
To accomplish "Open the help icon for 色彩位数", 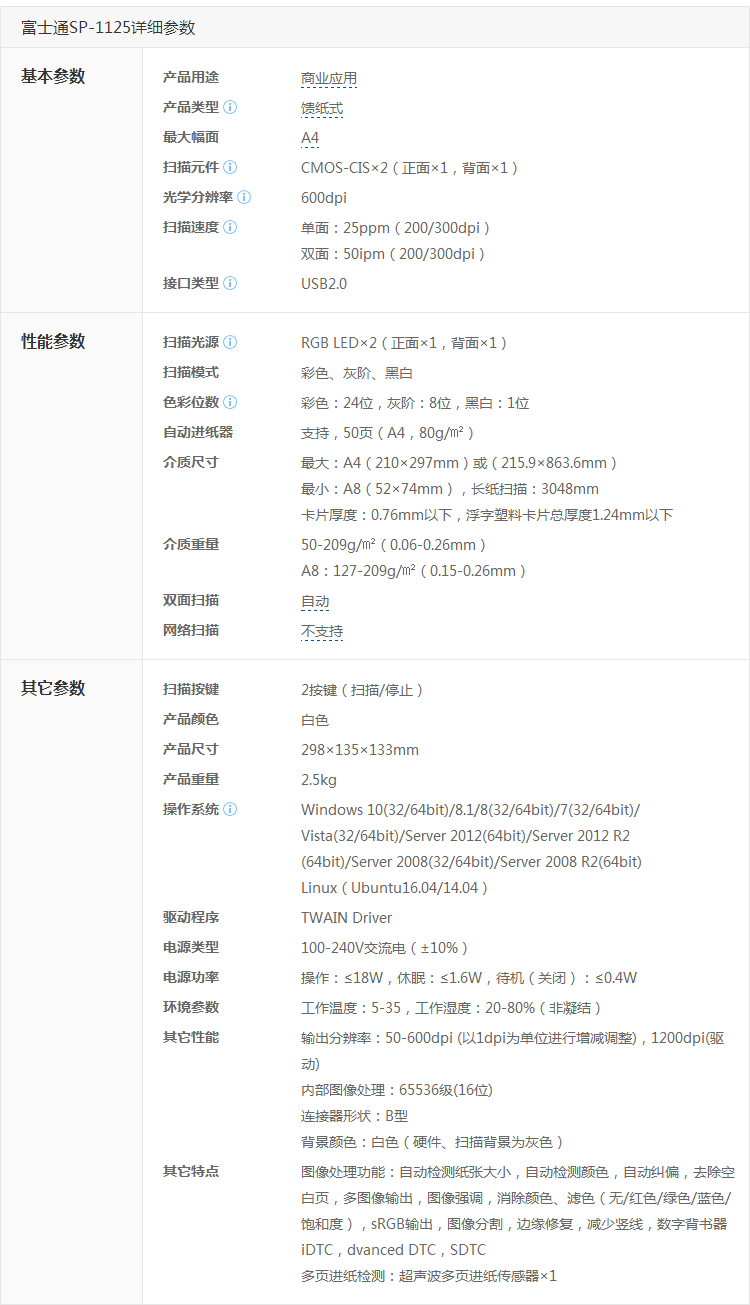I will 230,402.
